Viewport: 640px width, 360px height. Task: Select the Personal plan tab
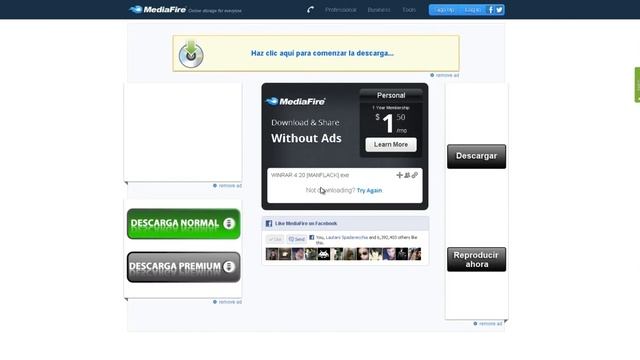click(391, 95)
